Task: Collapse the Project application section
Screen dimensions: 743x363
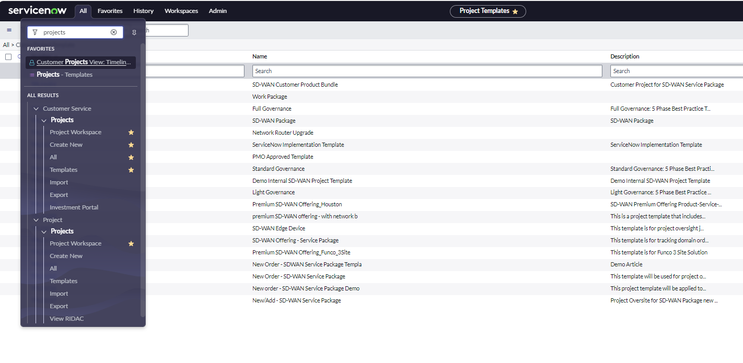Action: (36, 220)
